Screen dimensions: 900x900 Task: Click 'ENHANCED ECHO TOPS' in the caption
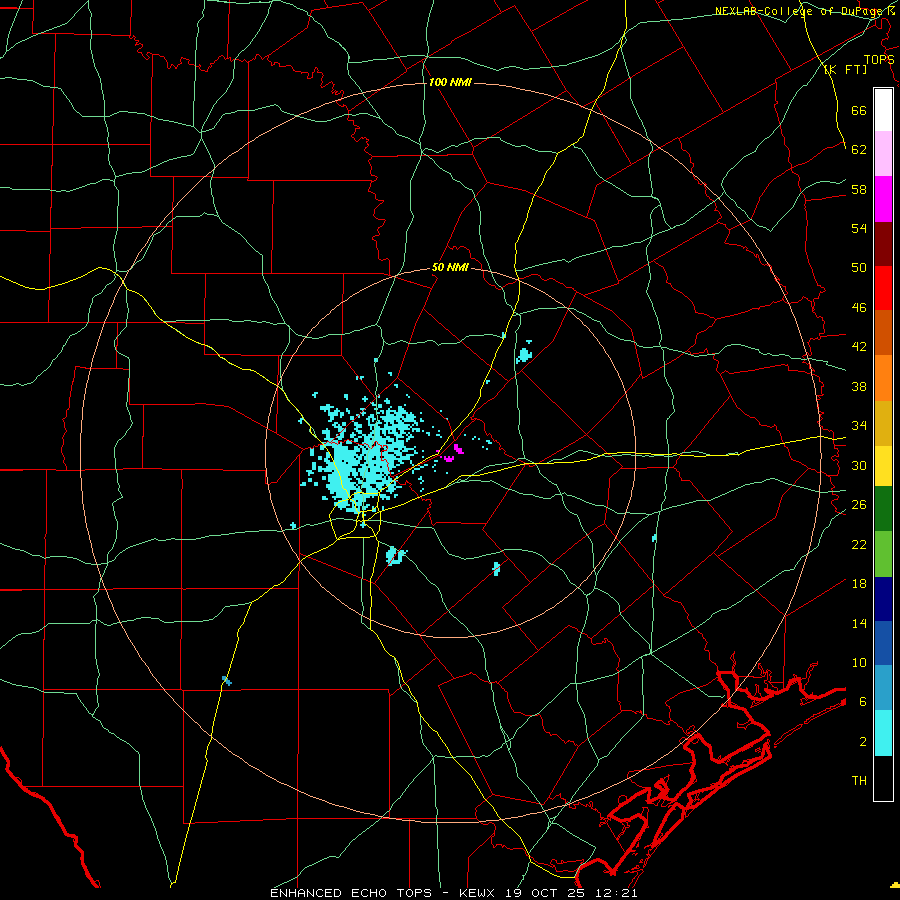pos(351,893)
